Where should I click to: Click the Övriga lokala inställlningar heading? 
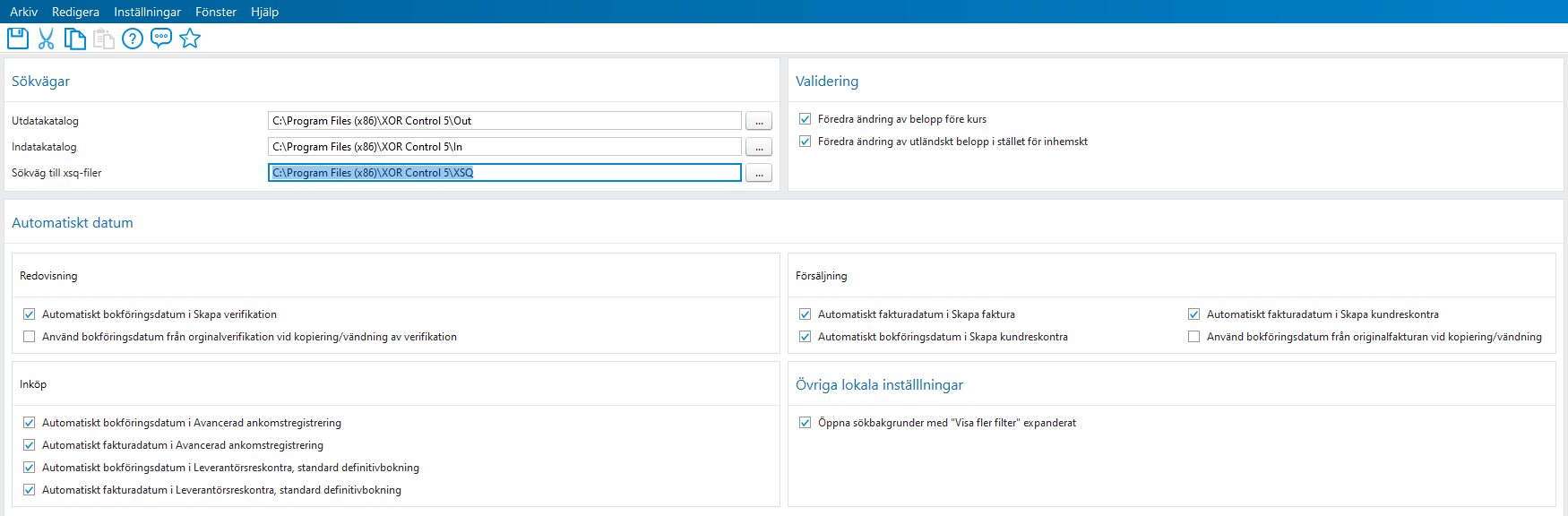tap(879, 385)
